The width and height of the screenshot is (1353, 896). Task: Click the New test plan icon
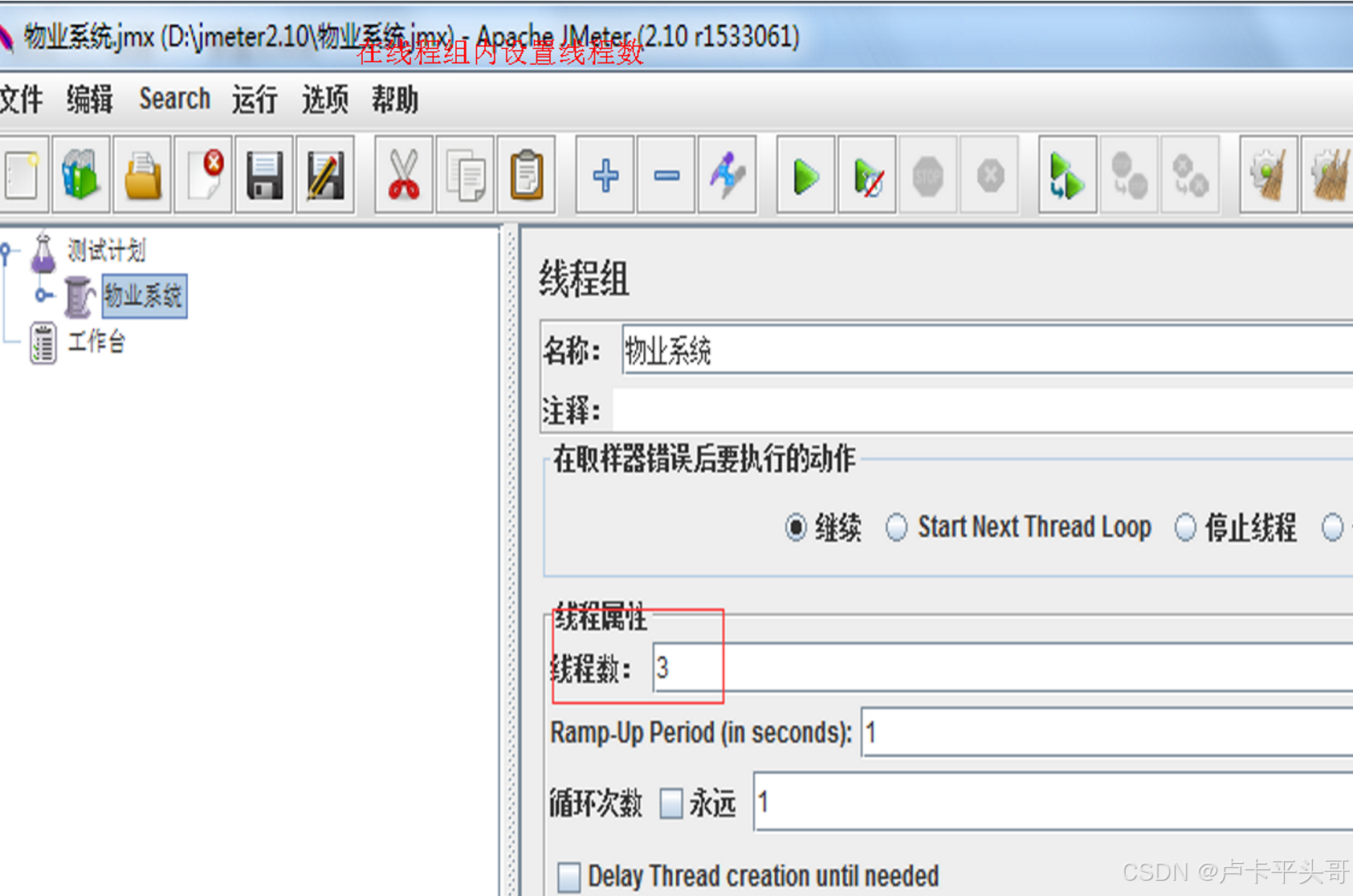pos(22,175)
